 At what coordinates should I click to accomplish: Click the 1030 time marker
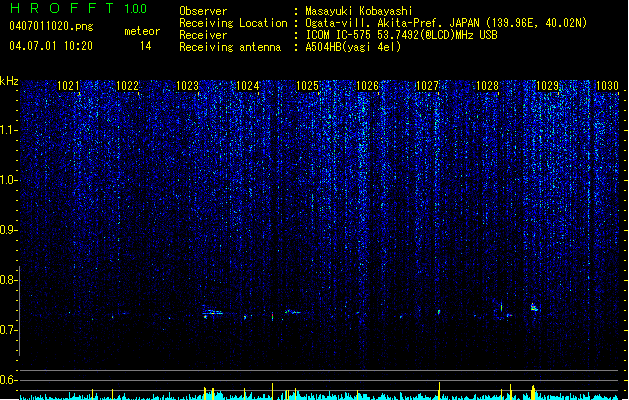[x=607, y=86]
